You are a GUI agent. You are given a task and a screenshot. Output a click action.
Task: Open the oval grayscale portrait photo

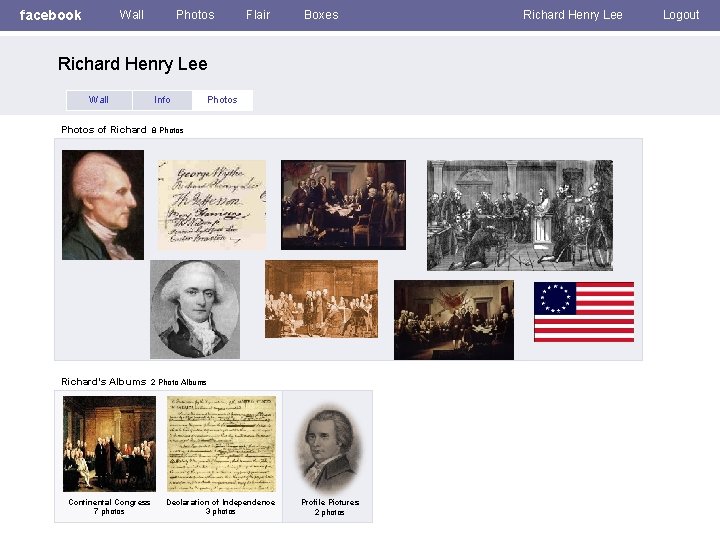(x=195, y=309)
